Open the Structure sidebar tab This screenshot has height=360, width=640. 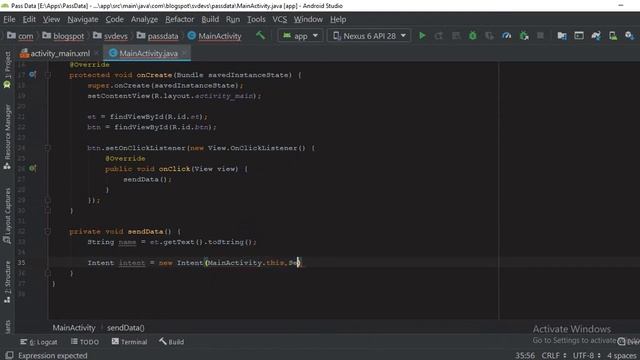7,282
